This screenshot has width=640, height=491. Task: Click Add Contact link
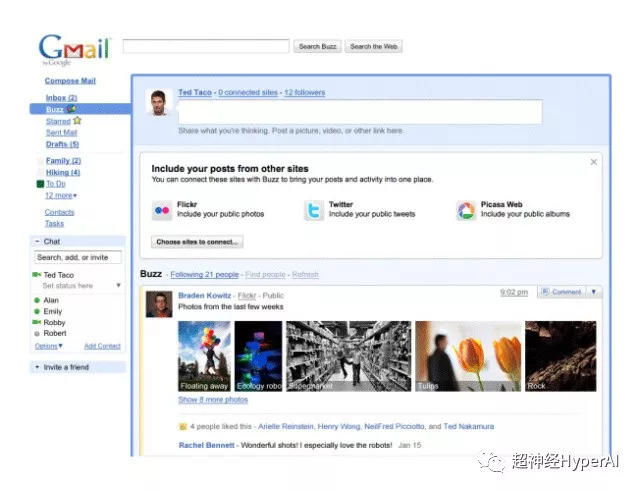(102, 346)
